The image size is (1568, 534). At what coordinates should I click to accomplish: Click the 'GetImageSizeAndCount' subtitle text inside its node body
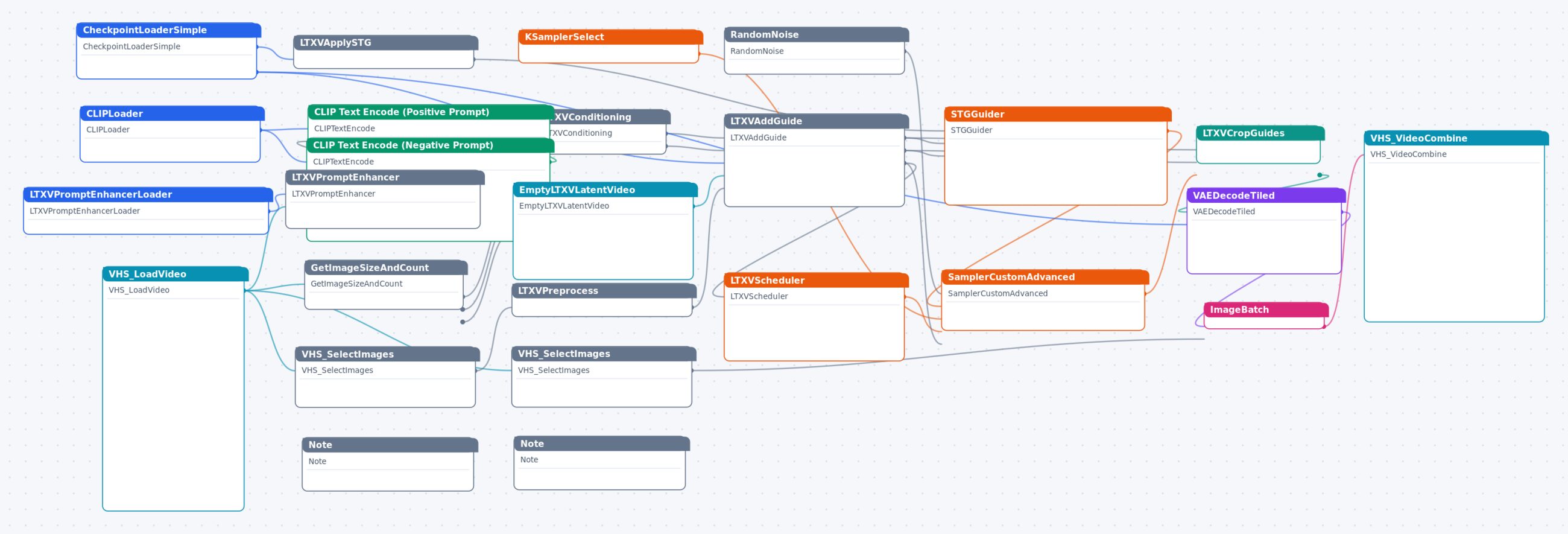pos(356,284)
